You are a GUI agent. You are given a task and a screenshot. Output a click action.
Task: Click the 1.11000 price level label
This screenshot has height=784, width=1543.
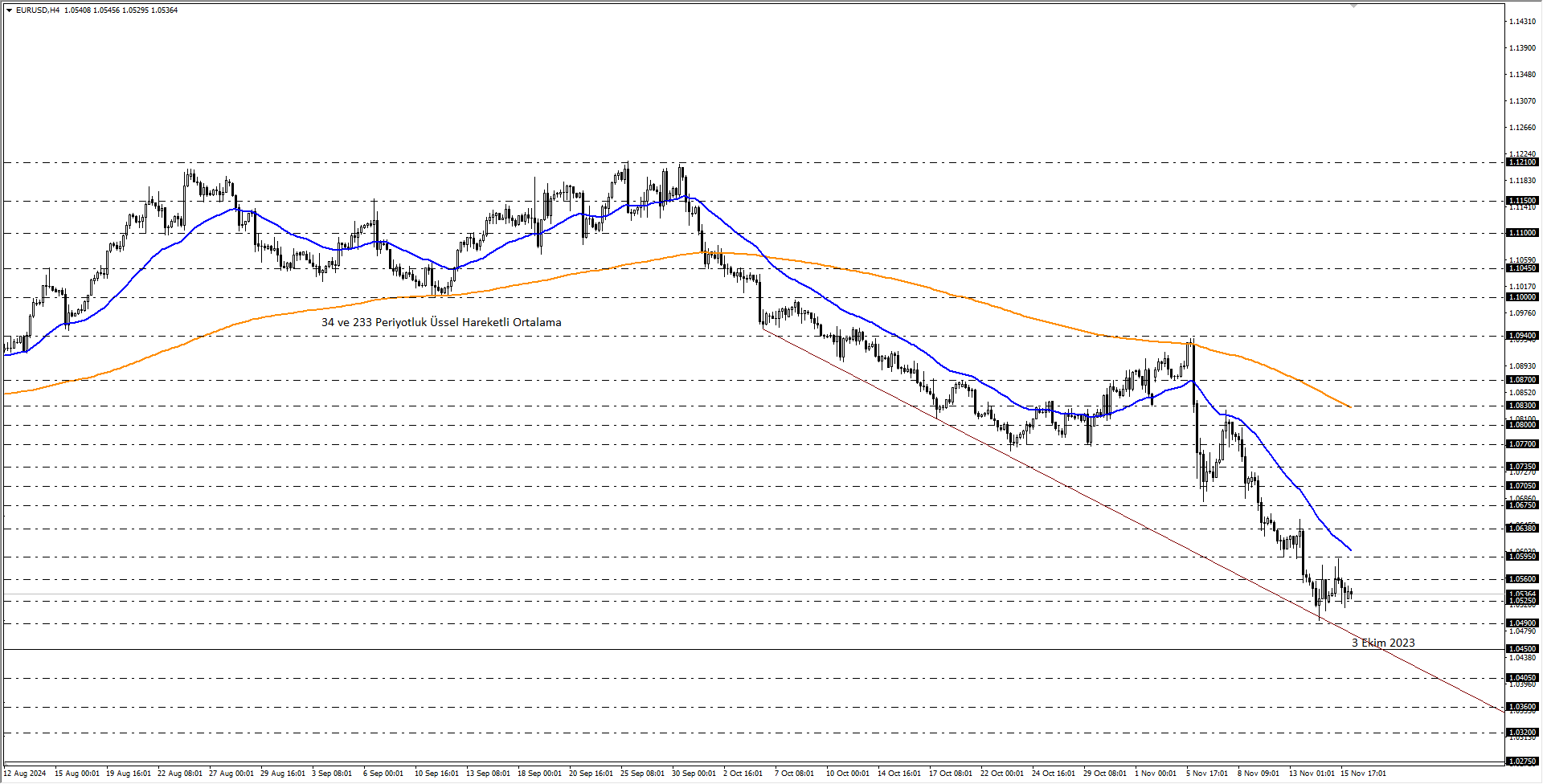tap(1522, 233)
